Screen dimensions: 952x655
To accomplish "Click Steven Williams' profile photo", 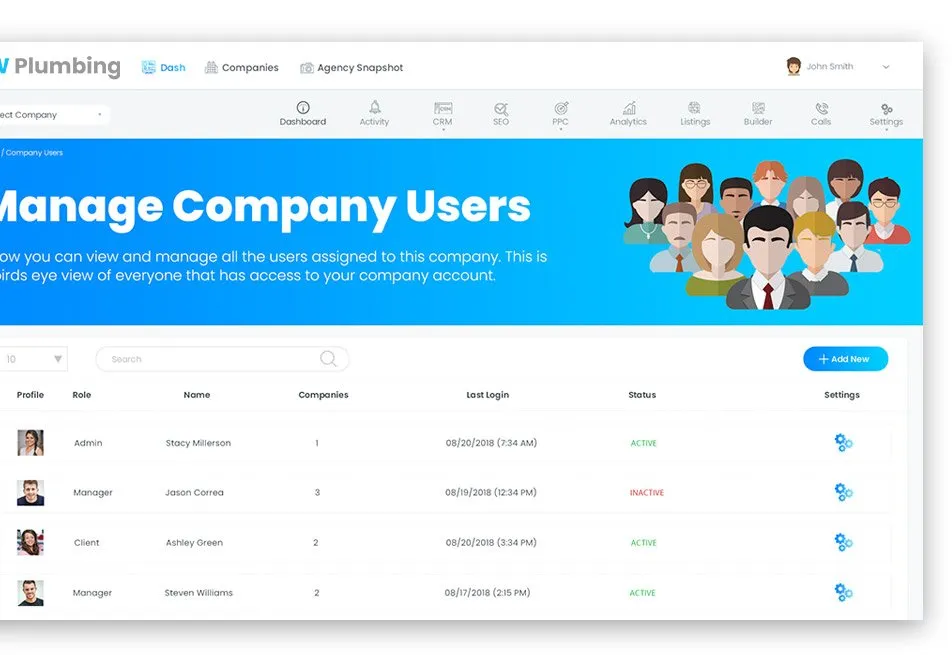I will click(x=30, y=592).
